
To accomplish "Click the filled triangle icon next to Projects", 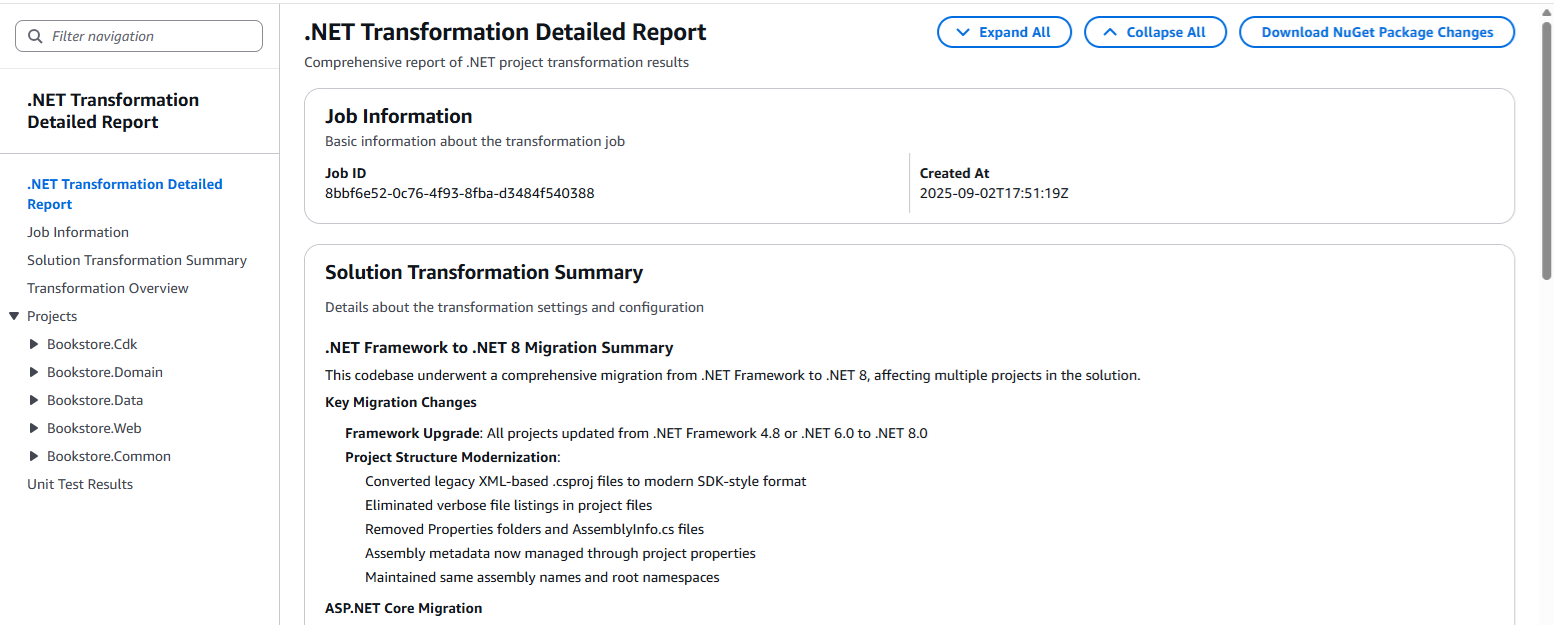I will point(14,315).
